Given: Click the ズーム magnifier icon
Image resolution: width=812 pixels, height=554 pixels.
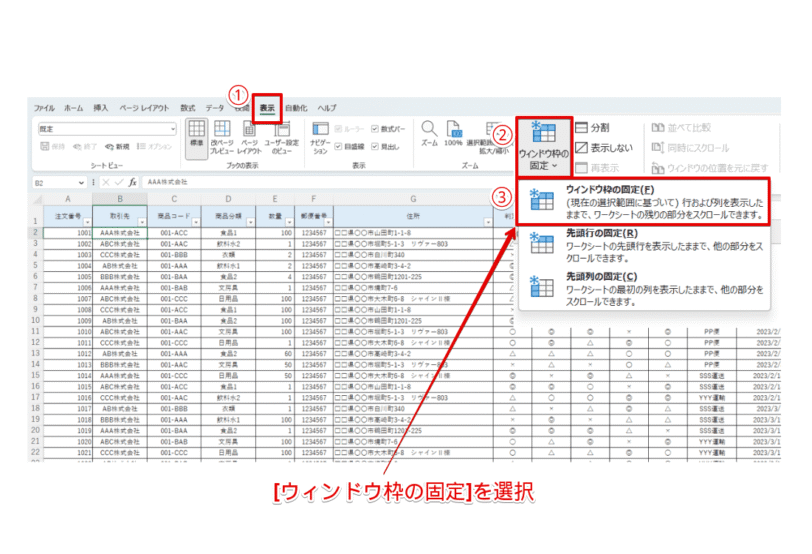Looking at the screenshot, I should 429,133.
